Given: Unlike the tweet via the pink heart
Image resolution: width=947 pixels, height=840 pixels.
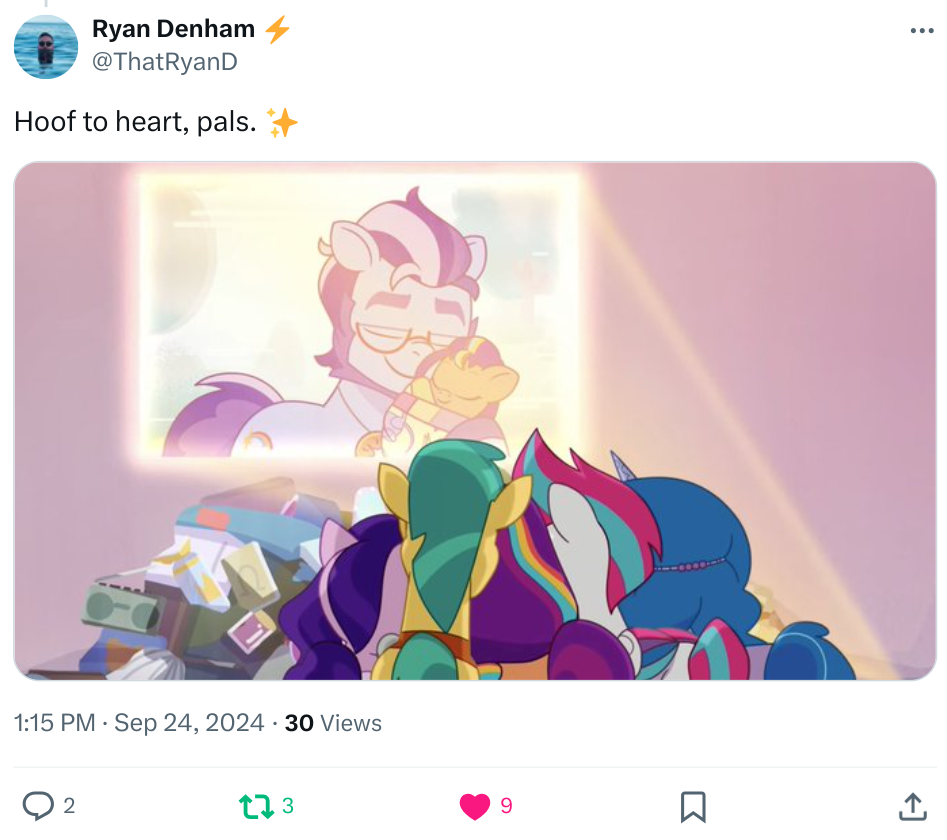Looking at the screenshot, I should pyautogui.click(x=475, y=806).
